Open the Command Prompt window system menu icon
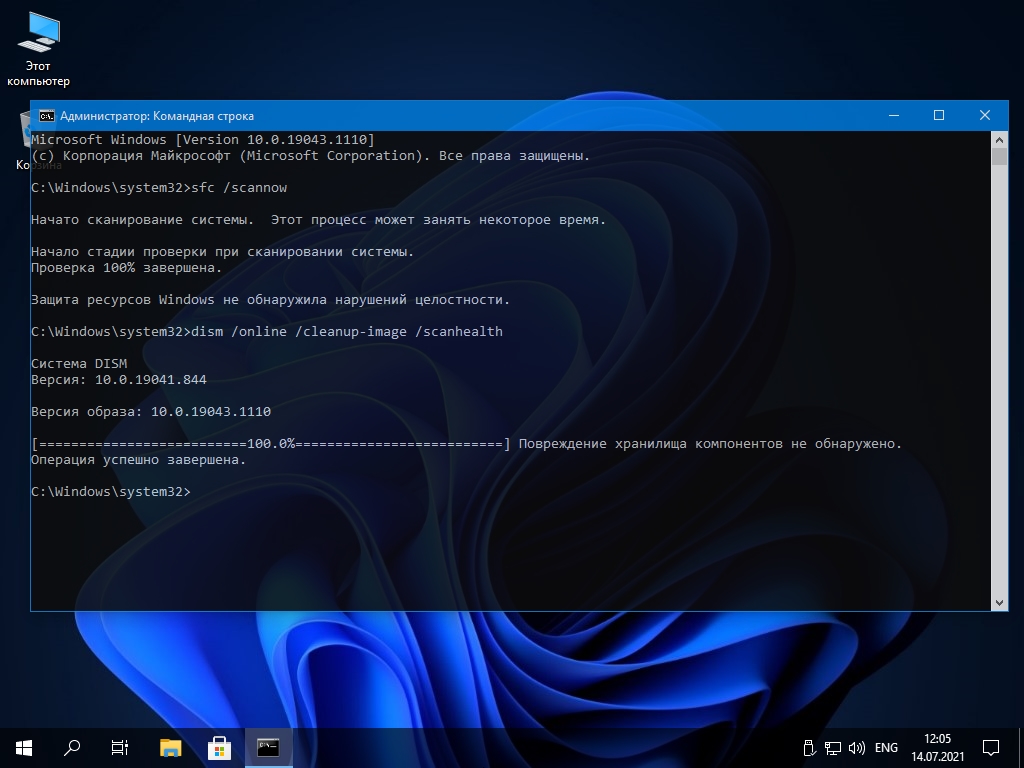Screen dimensions: 1024x768 [46, 116]
